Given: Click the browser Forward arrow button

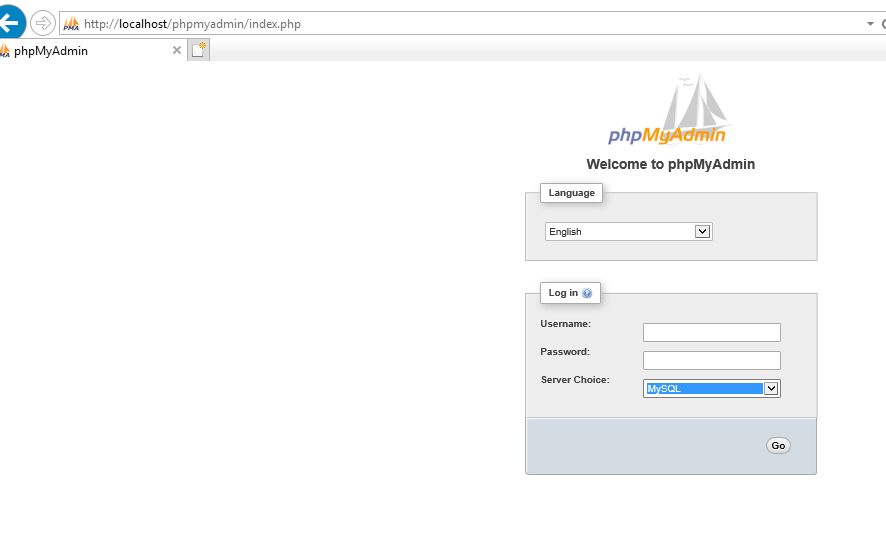Looking at the screenshot, I should [x=43, y=23].
